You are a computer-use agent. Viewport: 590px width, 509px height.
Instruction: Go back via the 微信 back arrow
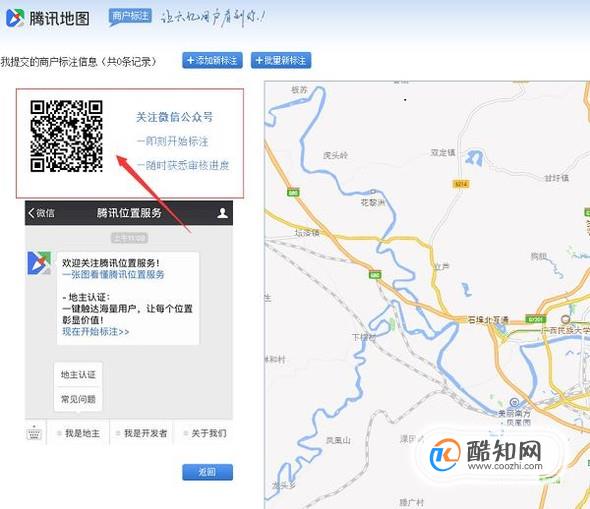[x=41, y=213]
